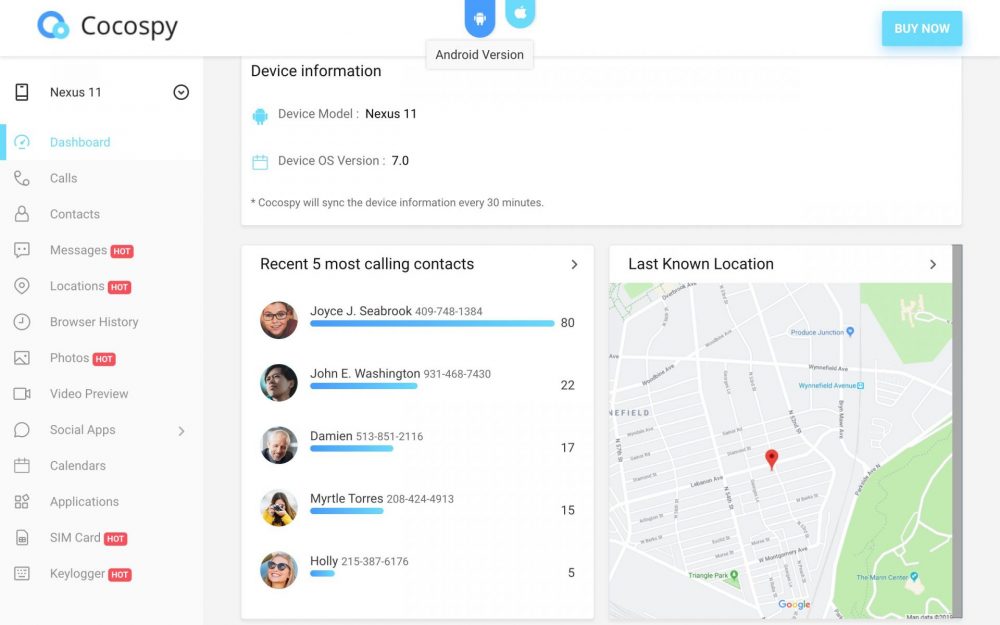Click the Device OS Version value 7.0
Image resolution: width=1000 pixels, height=625 pixels.
pos(400,161)
